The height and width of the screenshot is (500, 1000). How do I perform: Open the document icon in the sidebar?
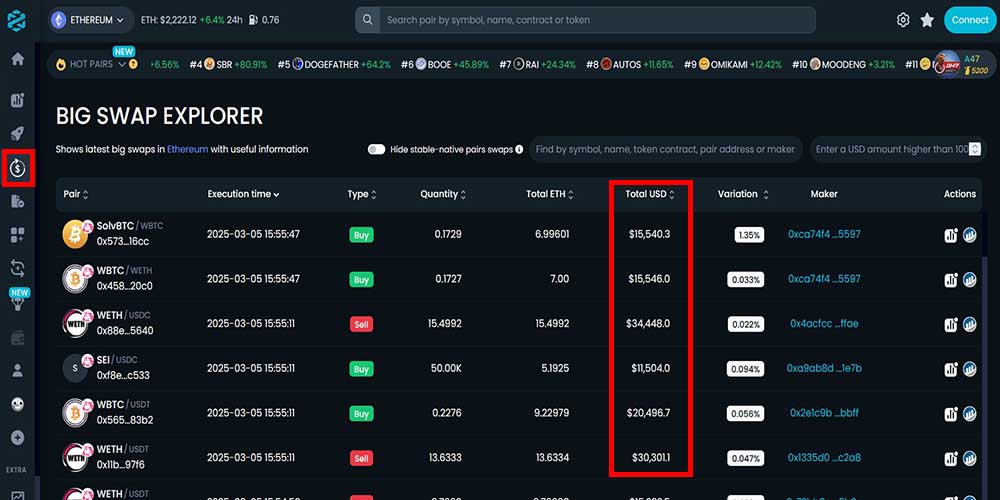(18, 202)
